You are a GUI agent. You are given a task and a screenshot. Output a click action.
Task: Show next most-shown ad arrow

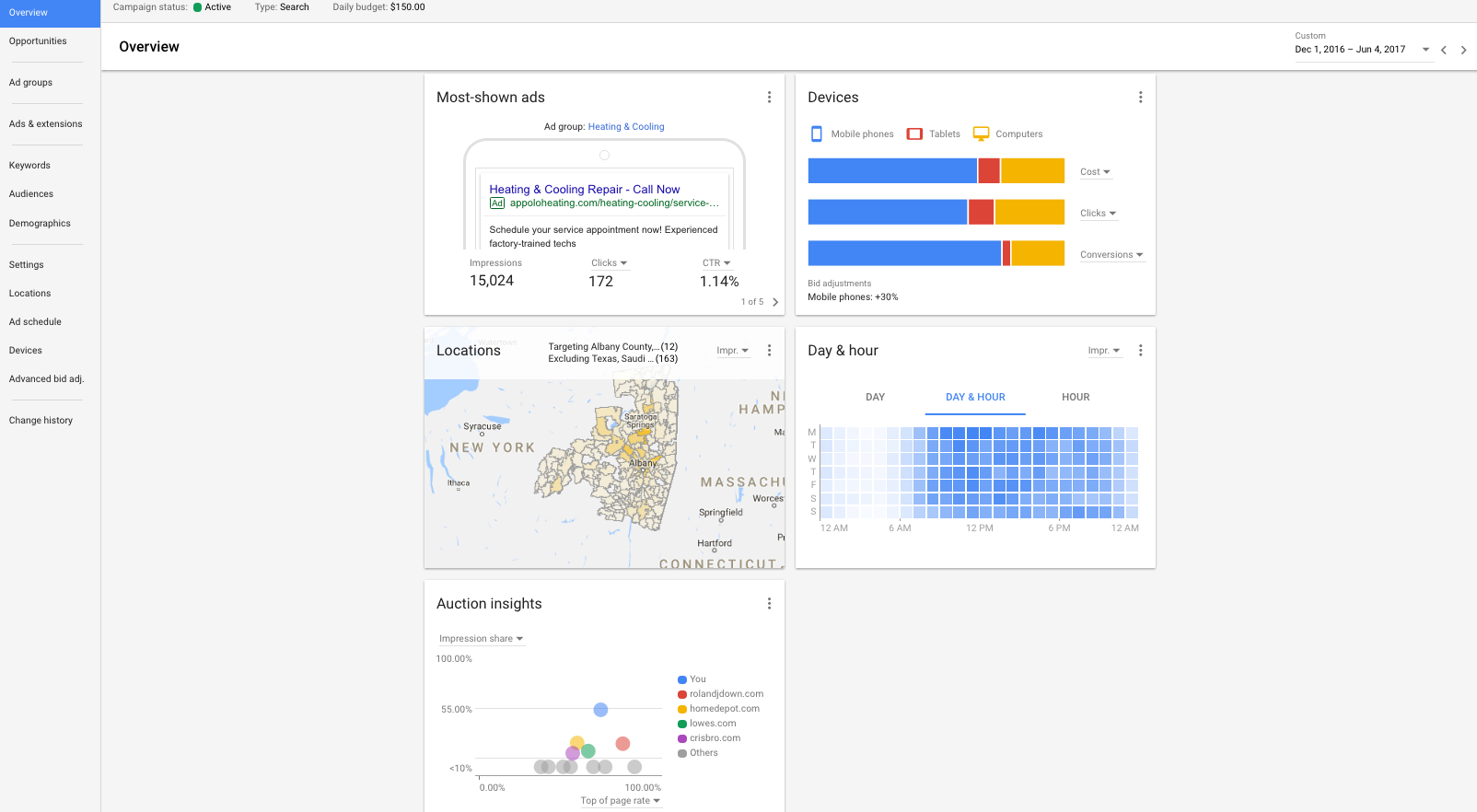[775, 302]
